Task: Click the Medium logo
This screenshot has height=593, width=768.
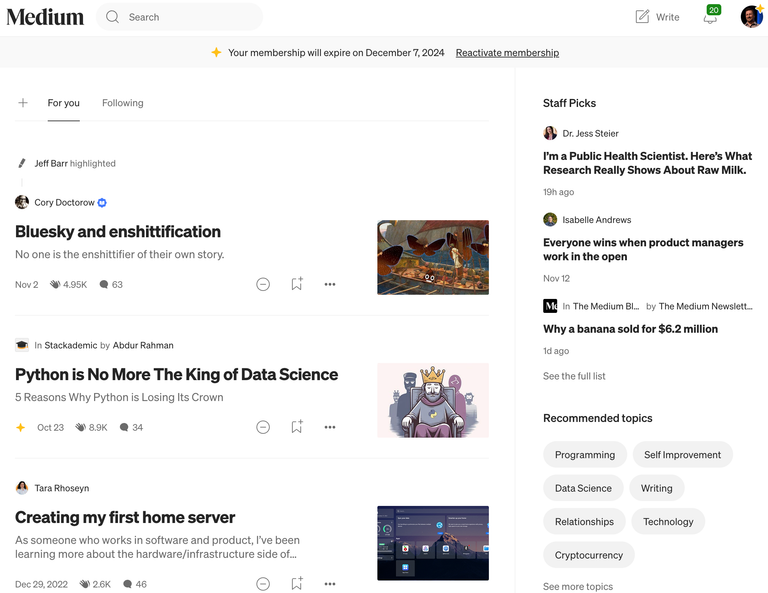Action: 45,17
